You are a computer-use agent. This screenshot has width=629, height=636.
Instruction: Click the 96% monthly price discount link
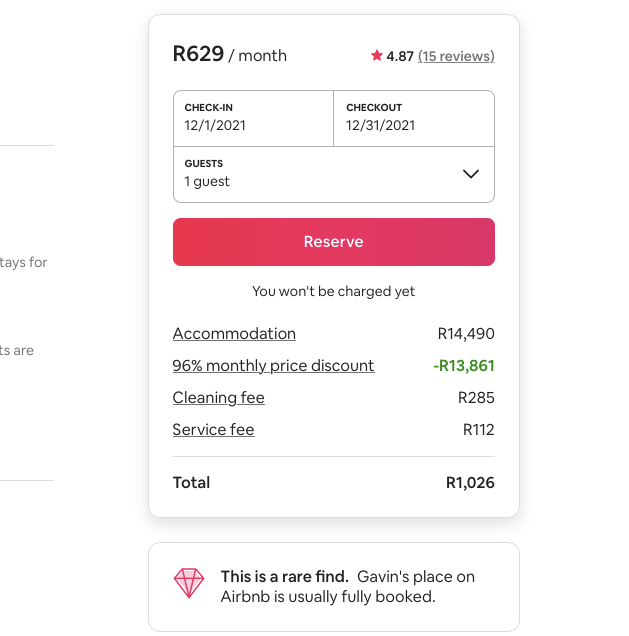click(x=273, y=366)
